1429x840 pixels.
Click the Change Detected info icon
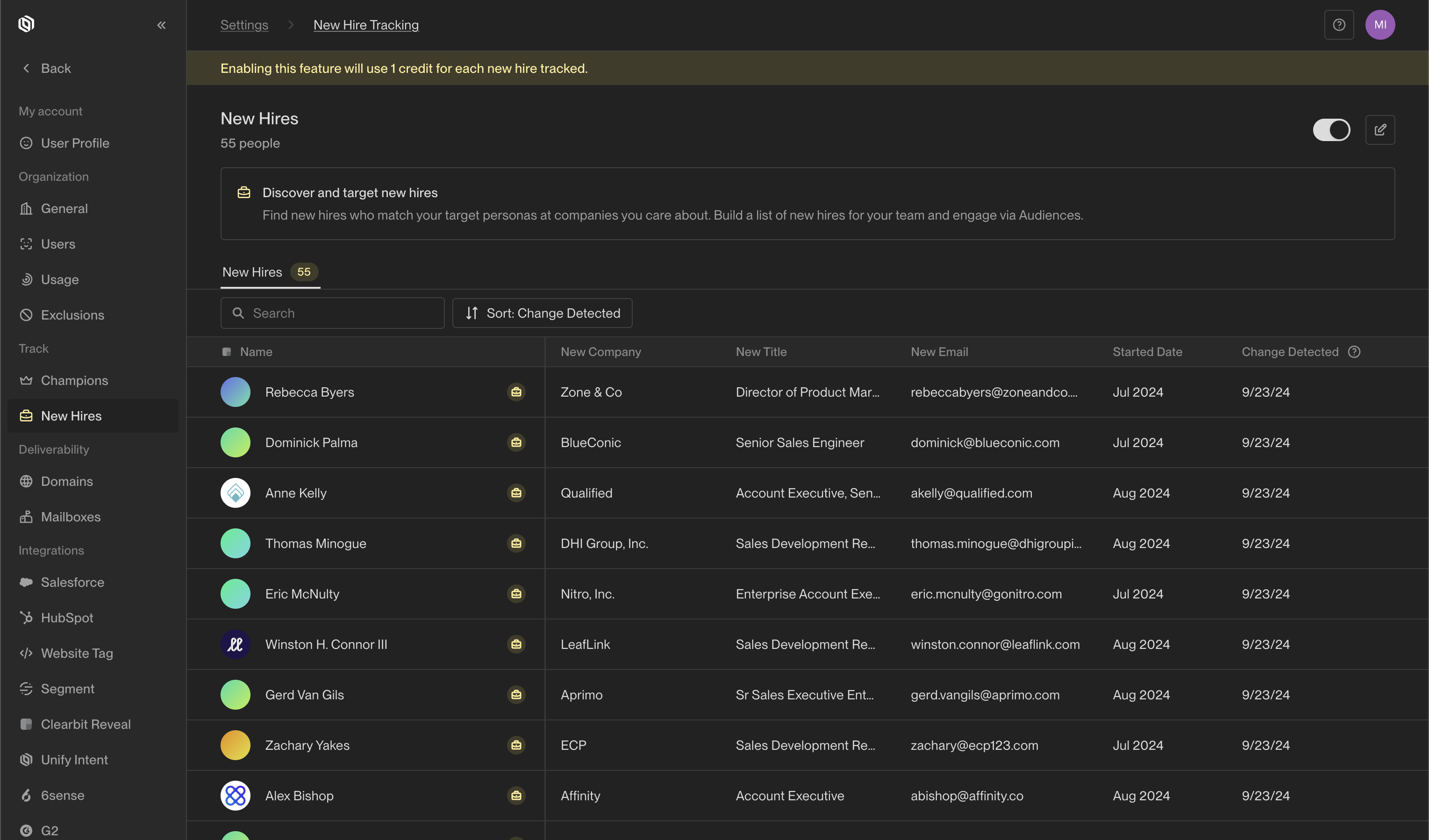(1354, 352)
